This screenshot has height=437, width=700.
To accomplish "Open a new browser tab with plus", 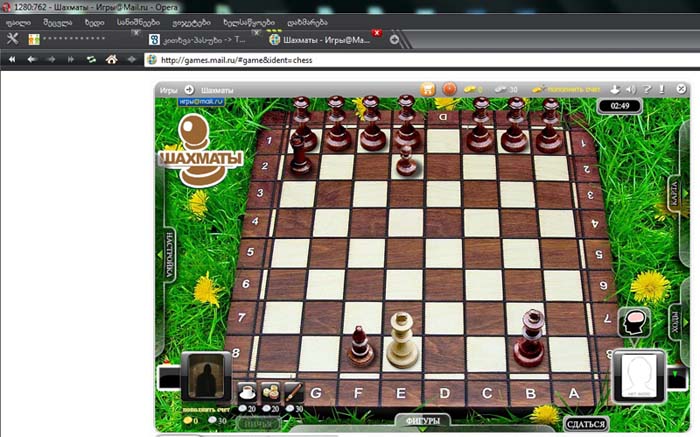I will click(394, 40).
